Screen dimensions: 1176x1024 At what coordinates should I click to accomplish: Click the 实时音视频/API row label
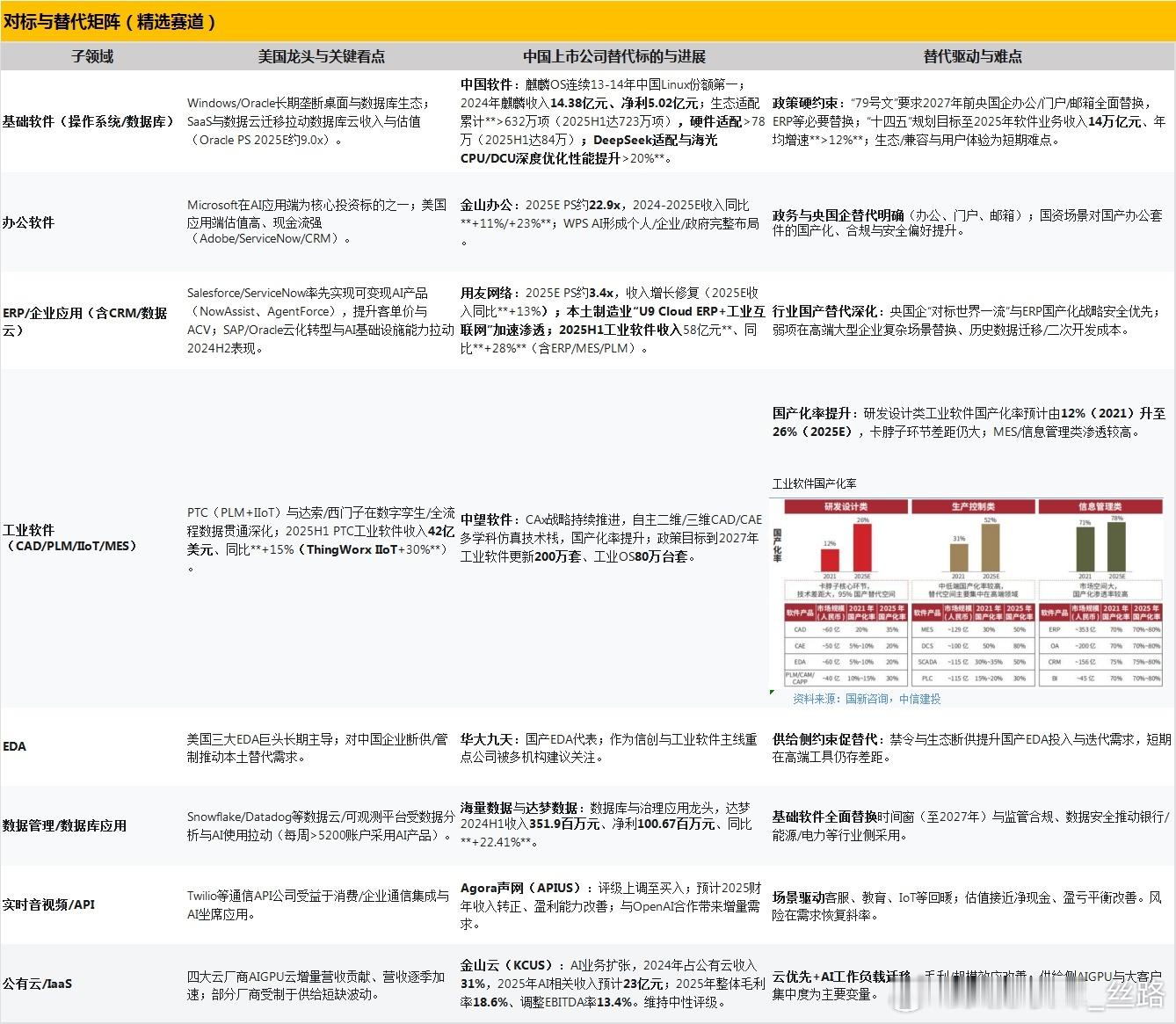[48, 904]
